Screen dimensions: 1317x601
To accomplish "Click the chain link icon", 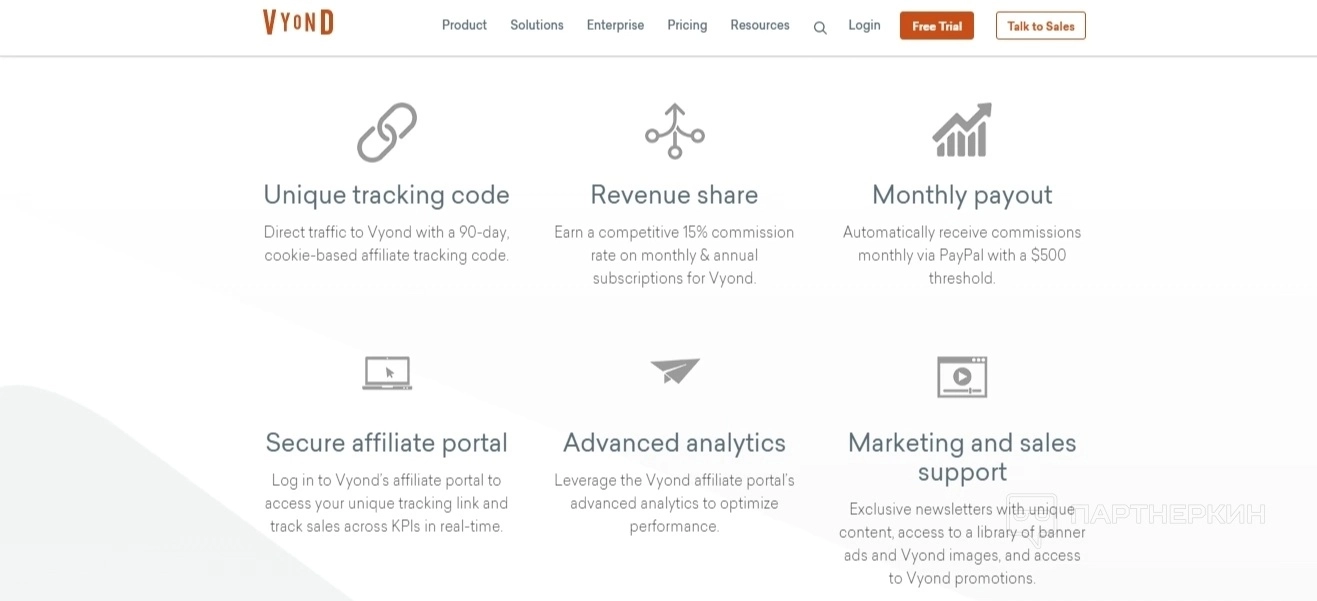I will click(387, 132).
